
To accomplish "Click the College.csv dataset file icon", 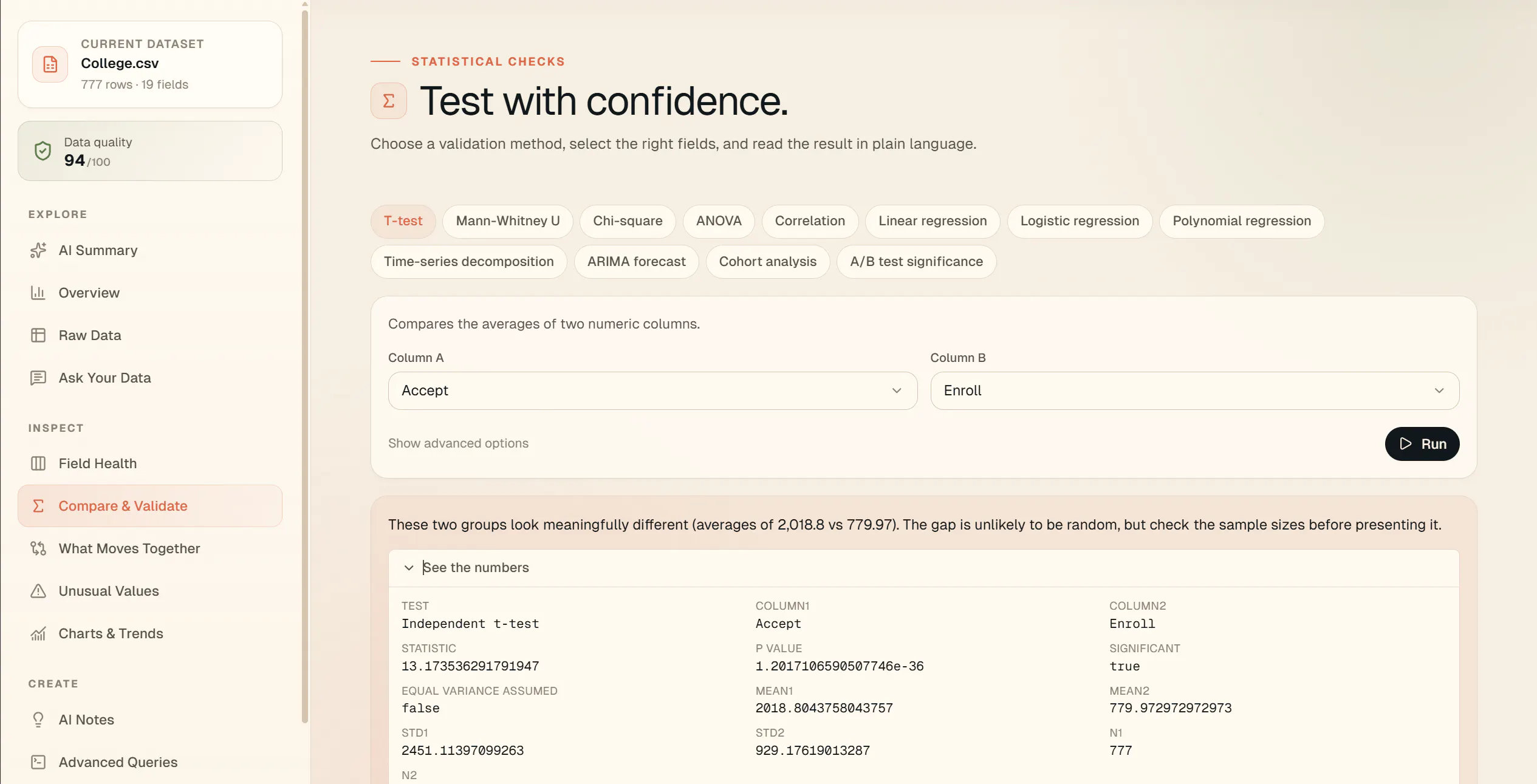I will coord(50,64).
